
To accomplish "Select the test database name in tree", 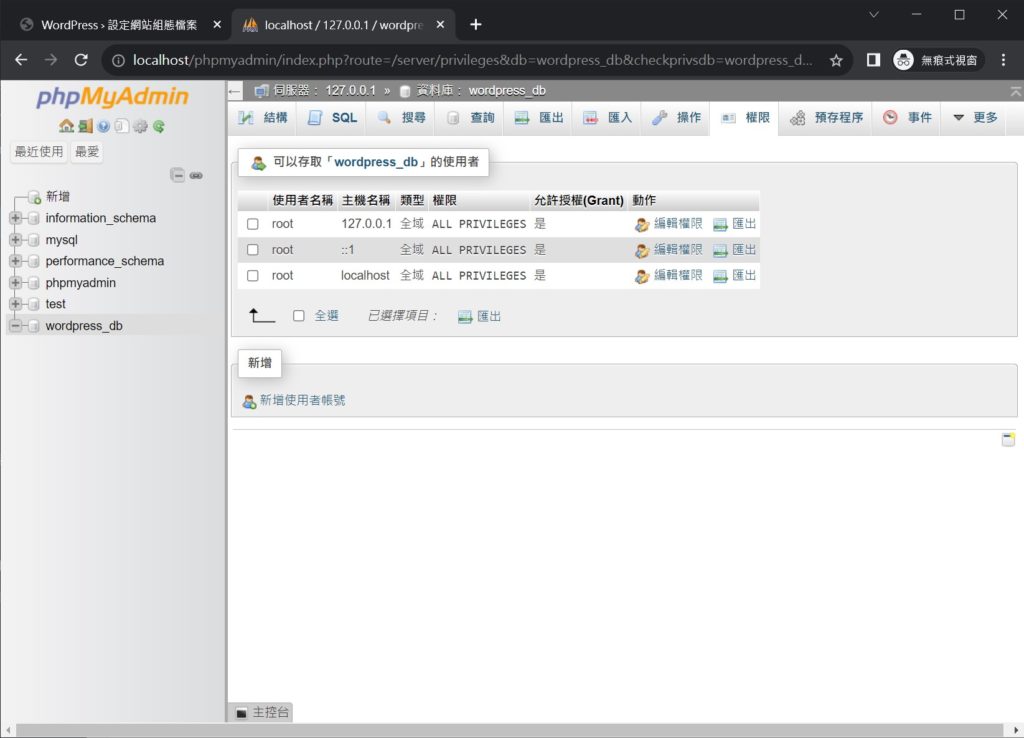I will click(x=56, y=304).
